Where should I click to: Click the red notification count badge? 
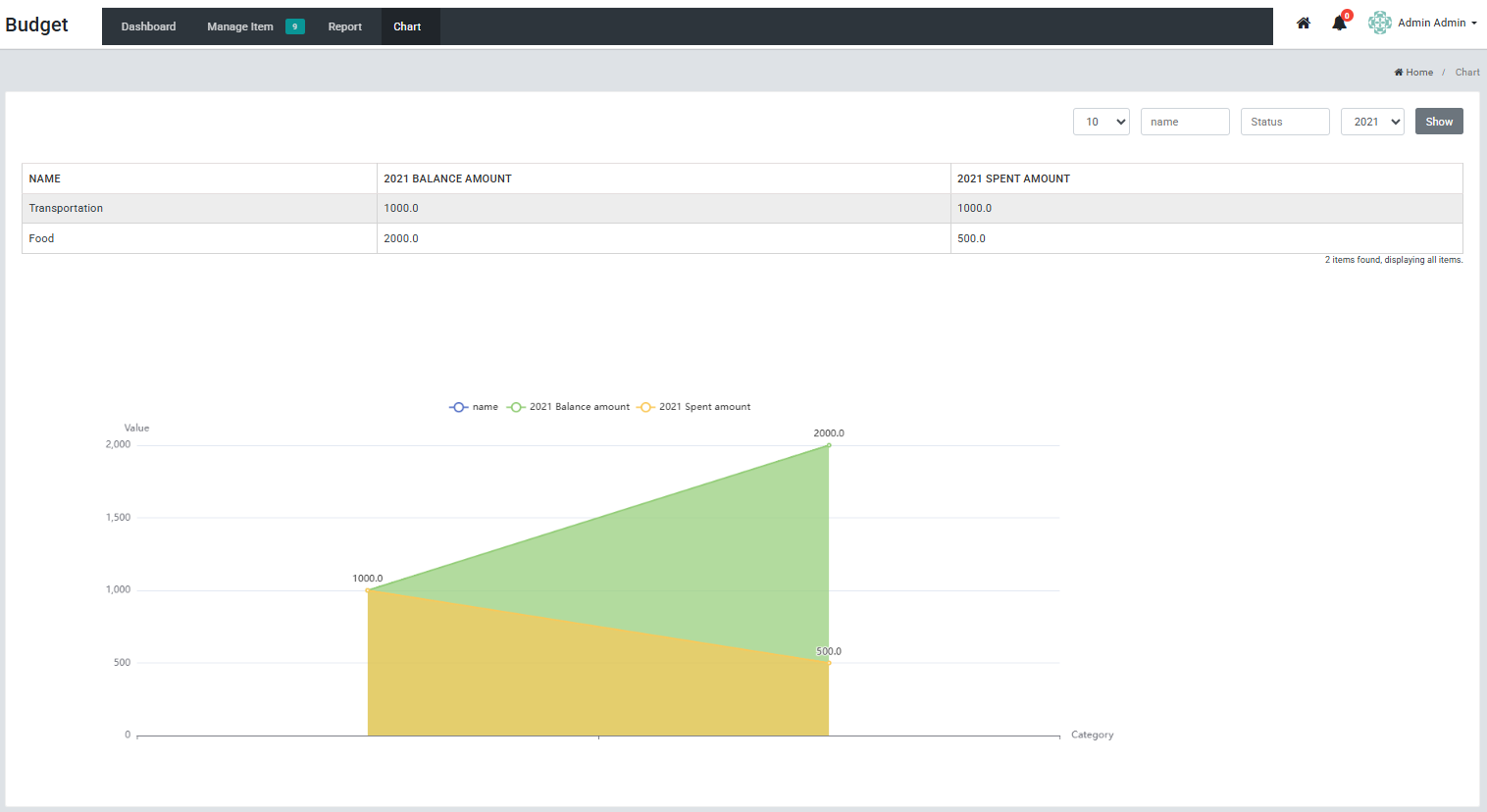pos(1348,15)
